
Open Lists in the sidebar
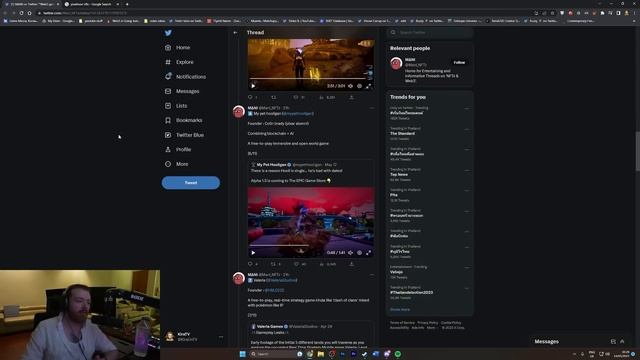click(x=176, y=106)
